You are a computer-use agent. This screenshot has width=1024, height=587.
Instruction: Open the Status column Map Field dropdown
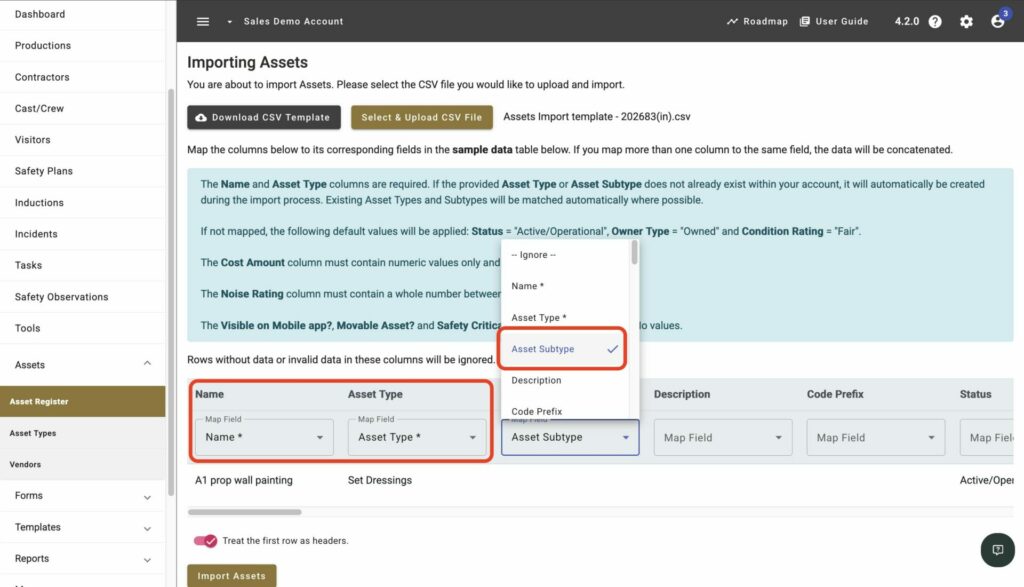[x=987, y=437]
